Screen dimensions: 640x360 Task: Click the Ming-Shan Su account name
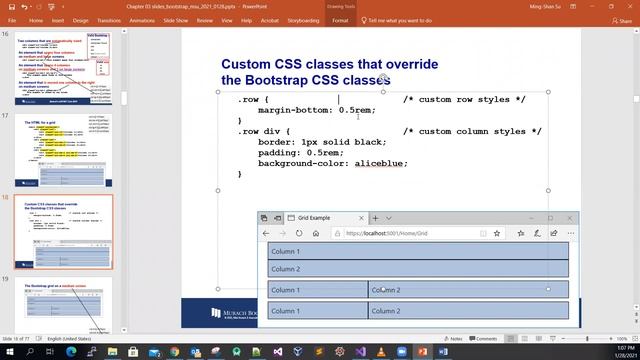coord(545,7)
